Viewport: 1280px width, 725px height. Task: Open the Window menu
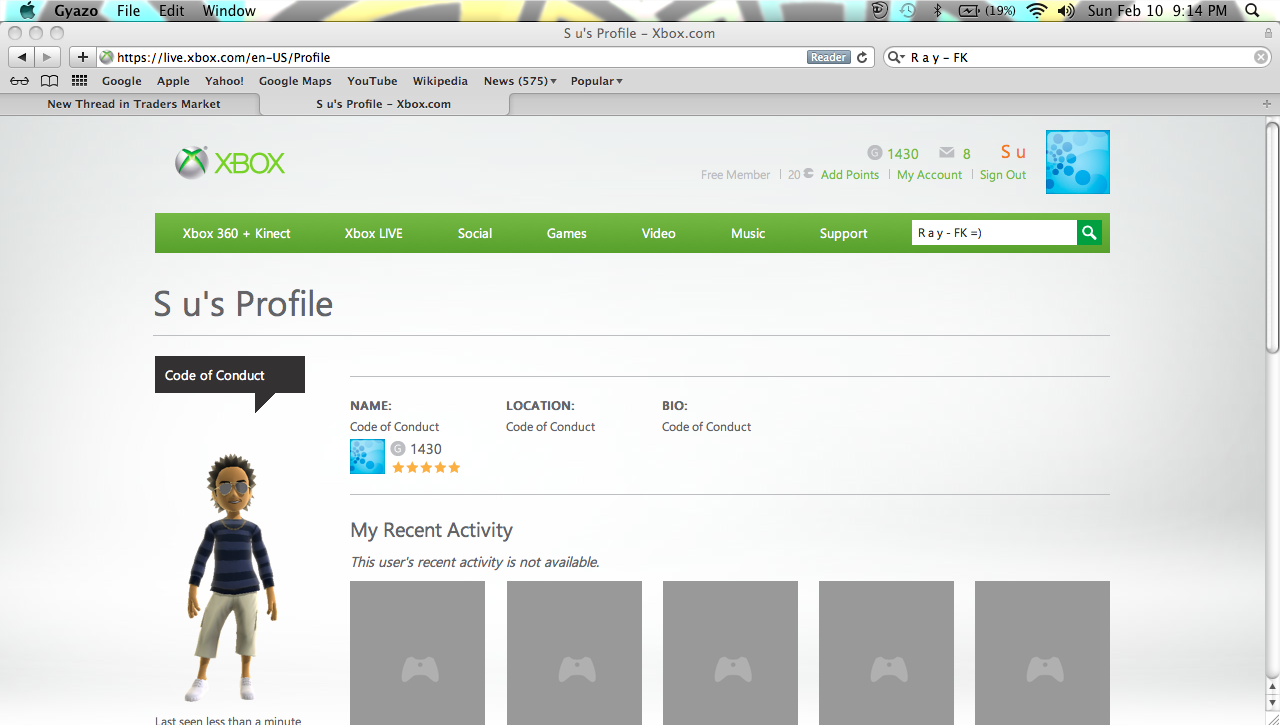[x=229, y=11]
